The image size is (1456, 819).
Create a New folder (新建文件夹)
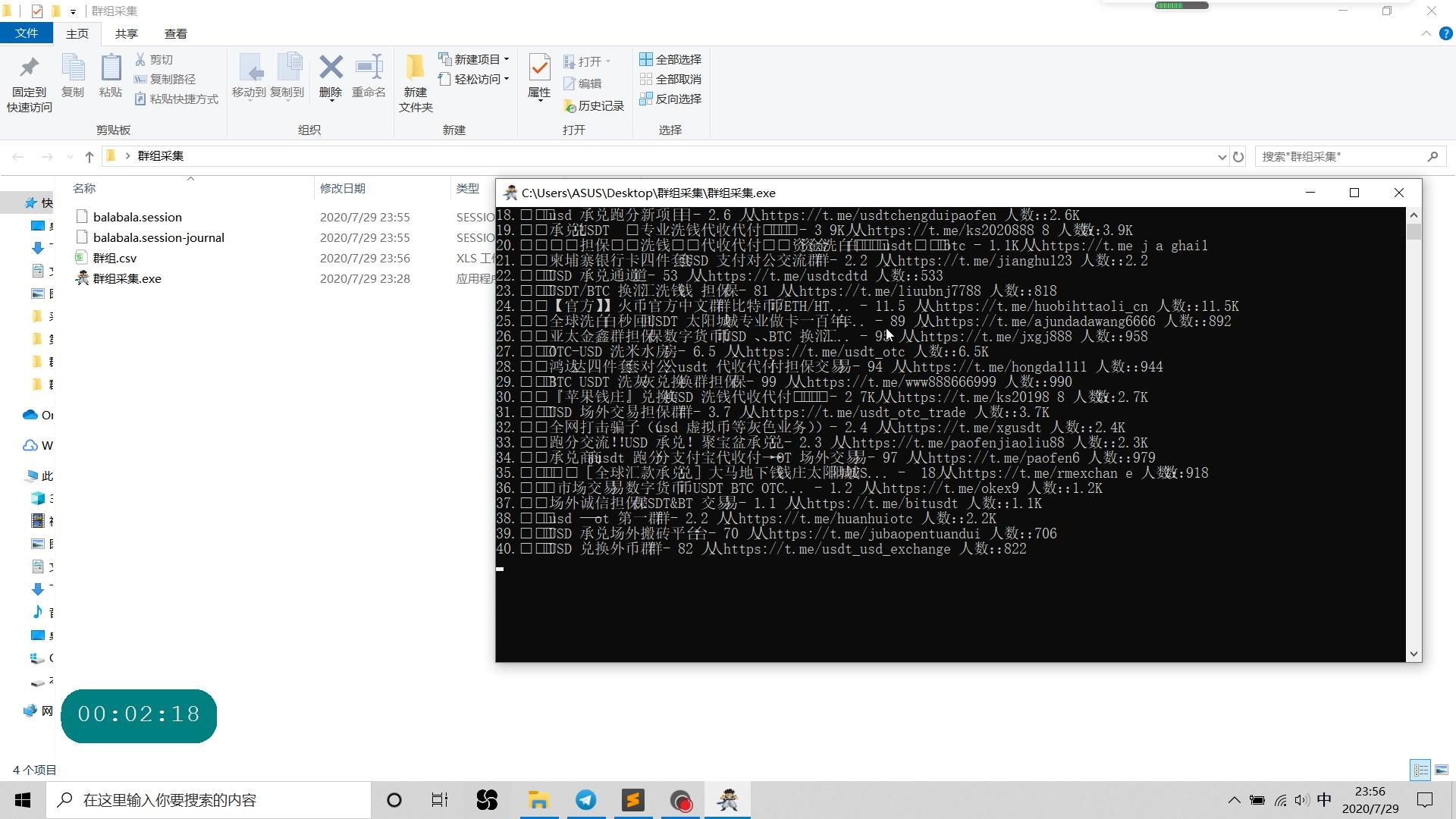pos(416,83)
